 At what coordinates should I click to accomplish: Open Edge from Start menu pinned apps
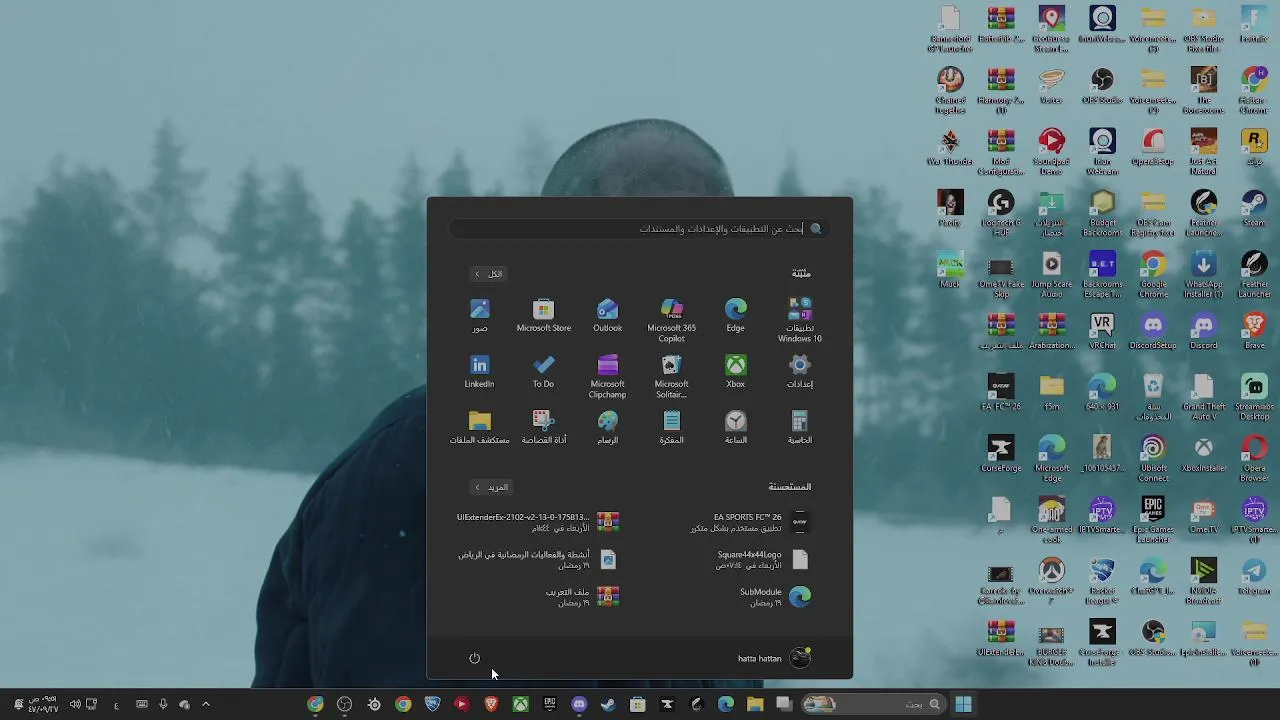click(x=735, y=316)
